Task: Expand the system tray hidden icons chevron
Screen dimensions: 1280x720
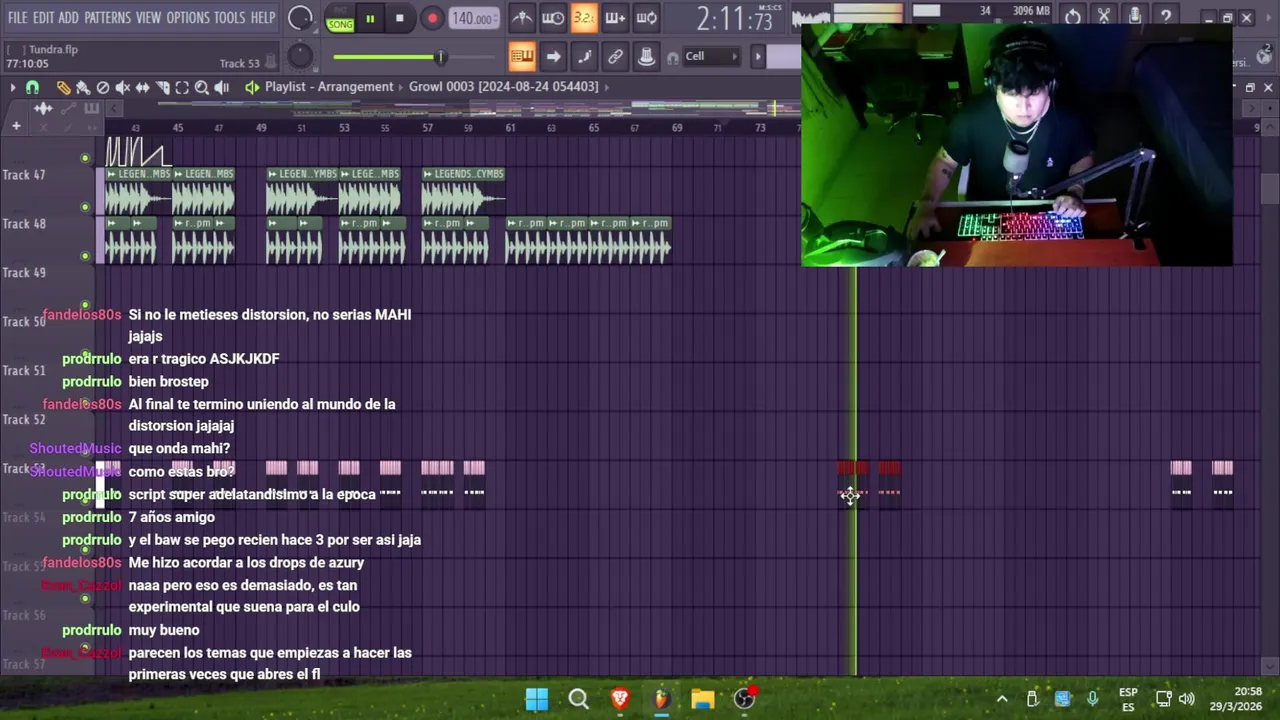Action: (x=1002, y=699)
